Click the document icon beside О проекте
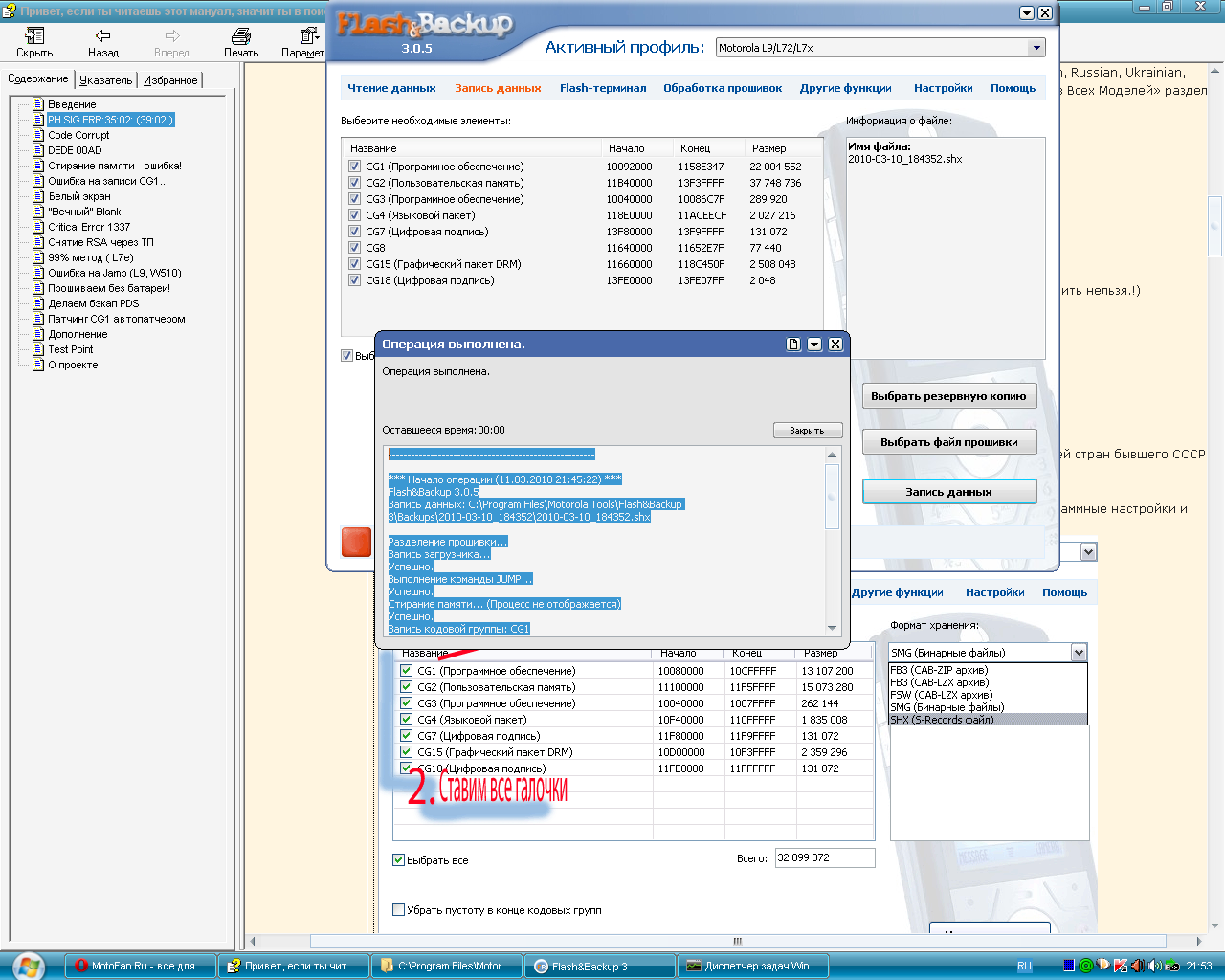Image resolution: width=1225 pixels, height=980 pixels. click(x=38, y=365)
